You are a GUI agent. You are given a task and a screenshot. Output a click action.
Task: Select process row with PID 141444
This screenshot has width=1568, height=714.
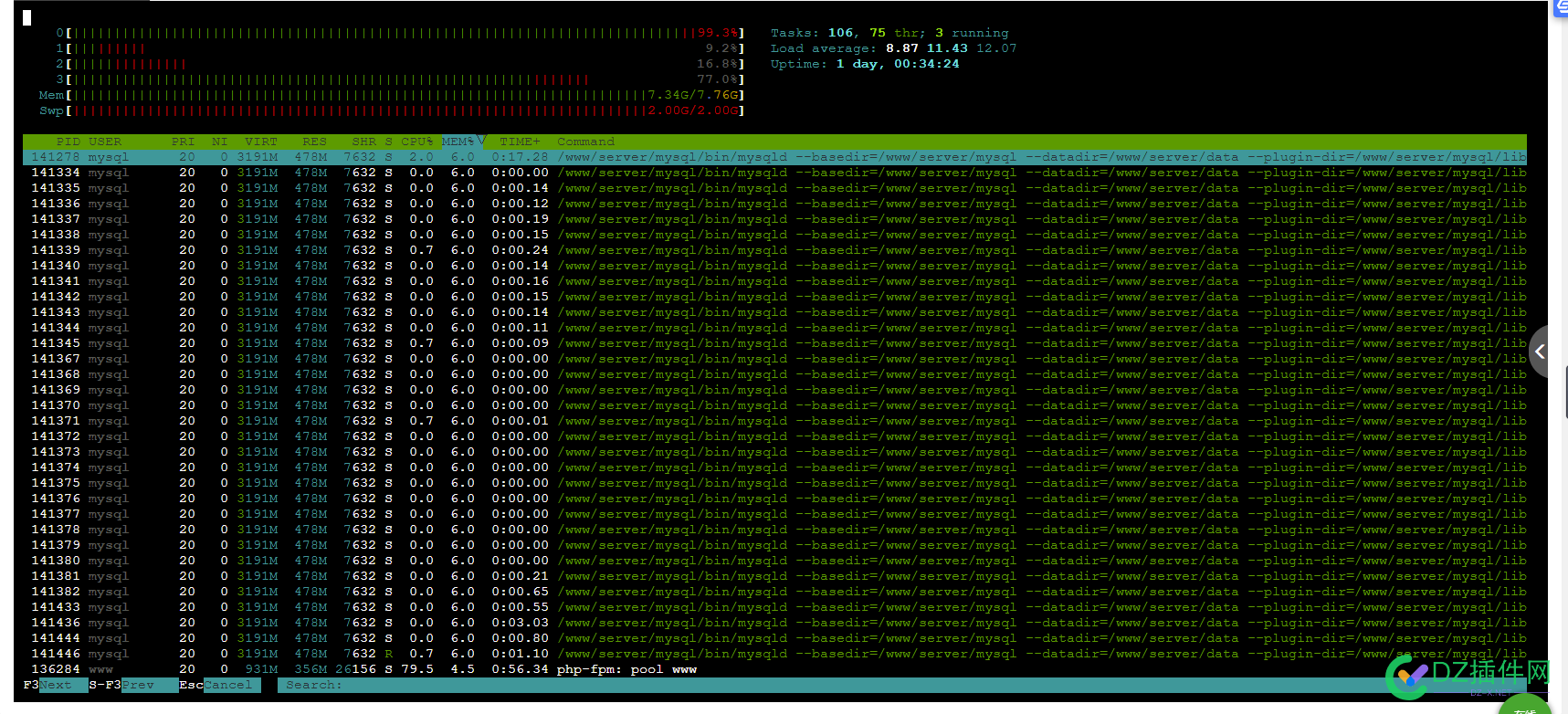(x=774, y=638)
